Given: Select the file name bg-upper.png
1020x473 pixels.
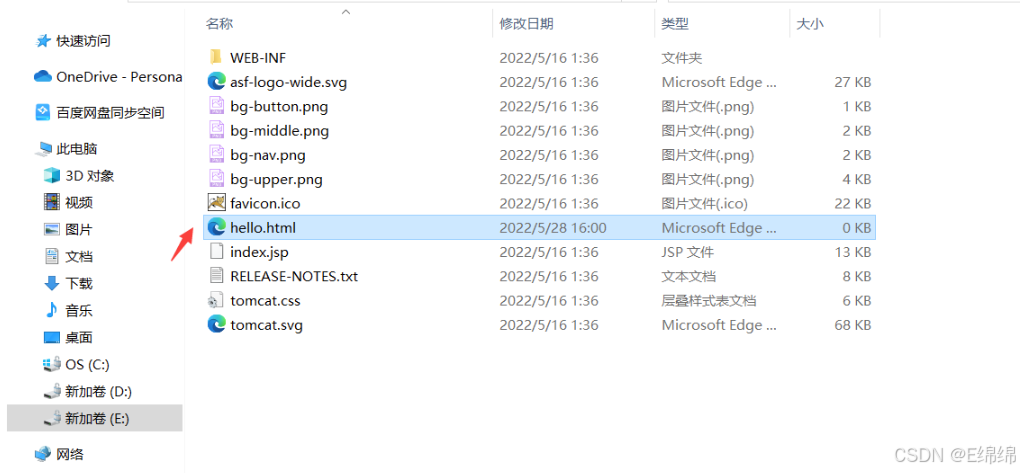Looking at the screenshot, I should pos(276,179).
